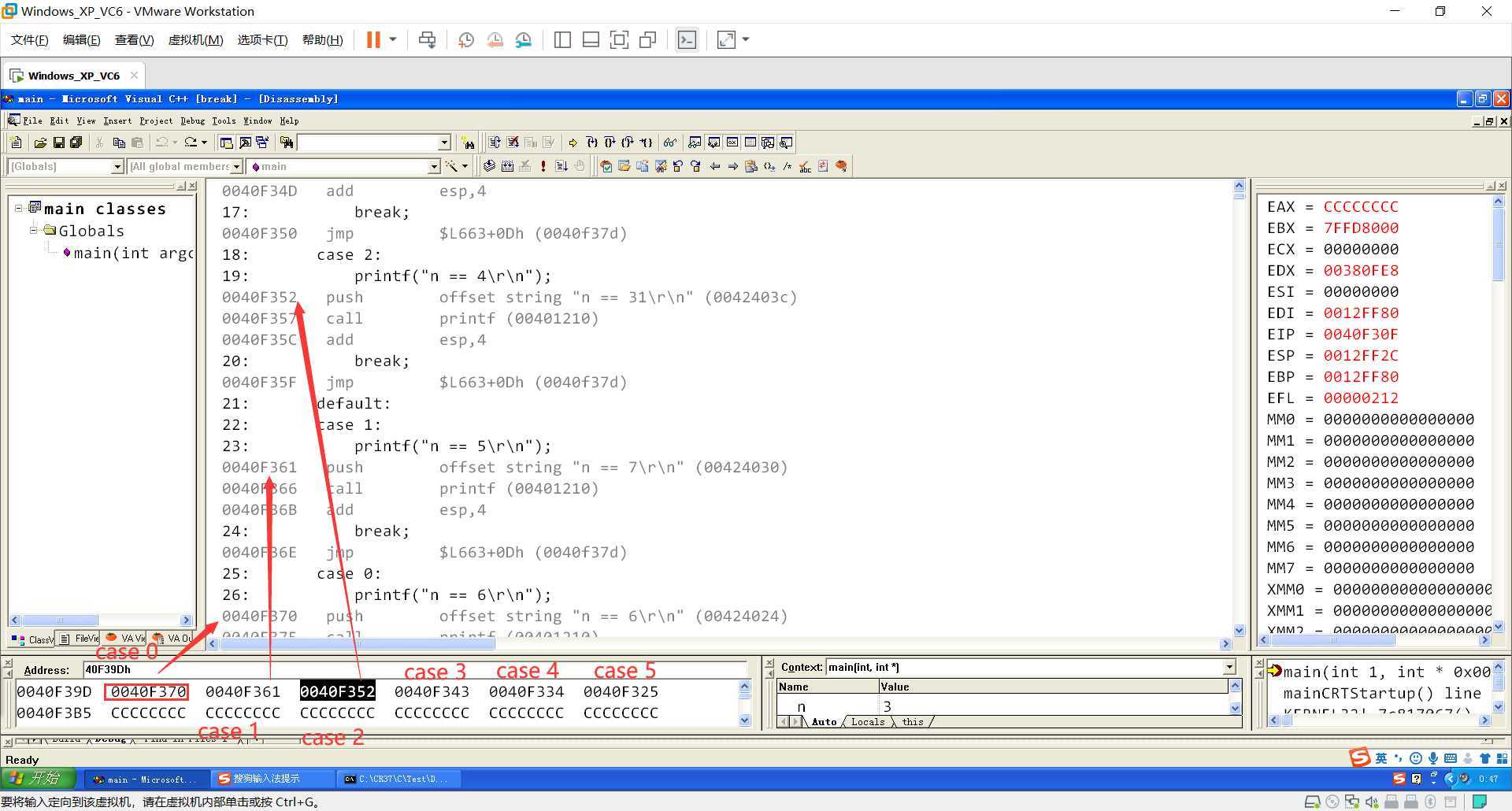Click the Windows XP Start button
Image resolution: width=1512 pixels, height=811 pixels.
point(38,779)
